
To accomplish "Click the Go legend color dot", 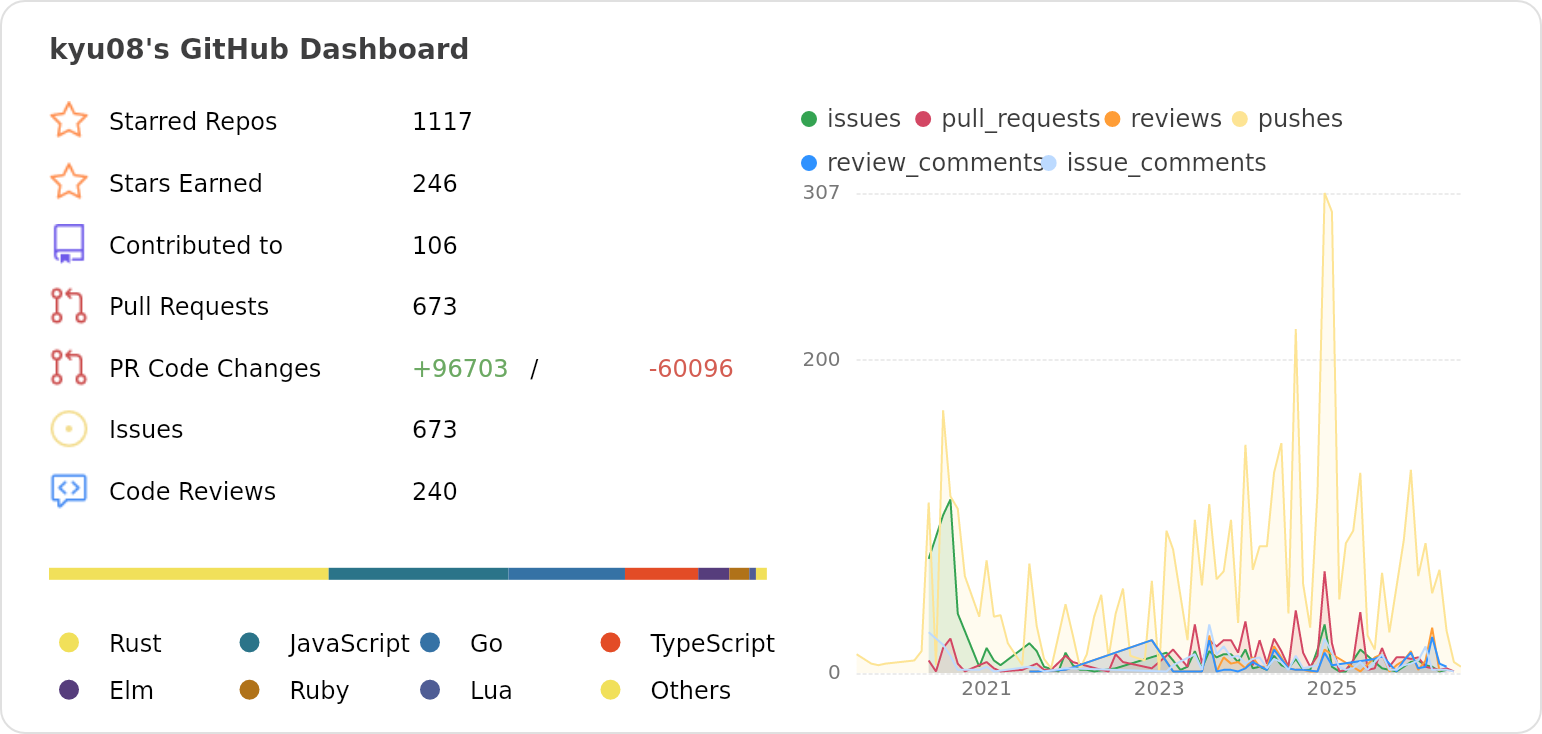I will (430, 642).
